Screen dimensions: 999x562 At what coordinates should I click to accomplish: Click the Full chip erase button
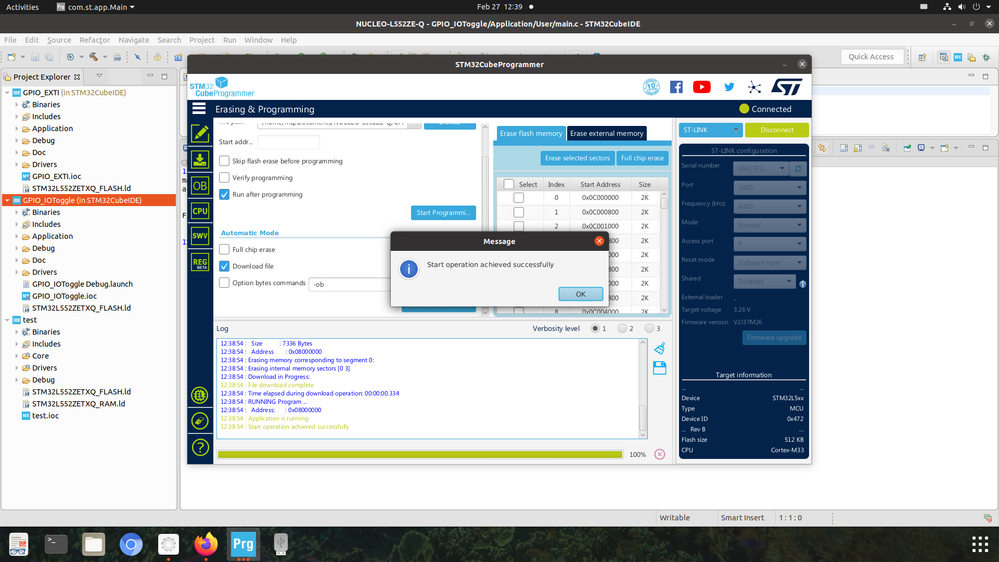click(x=642, y=158)
